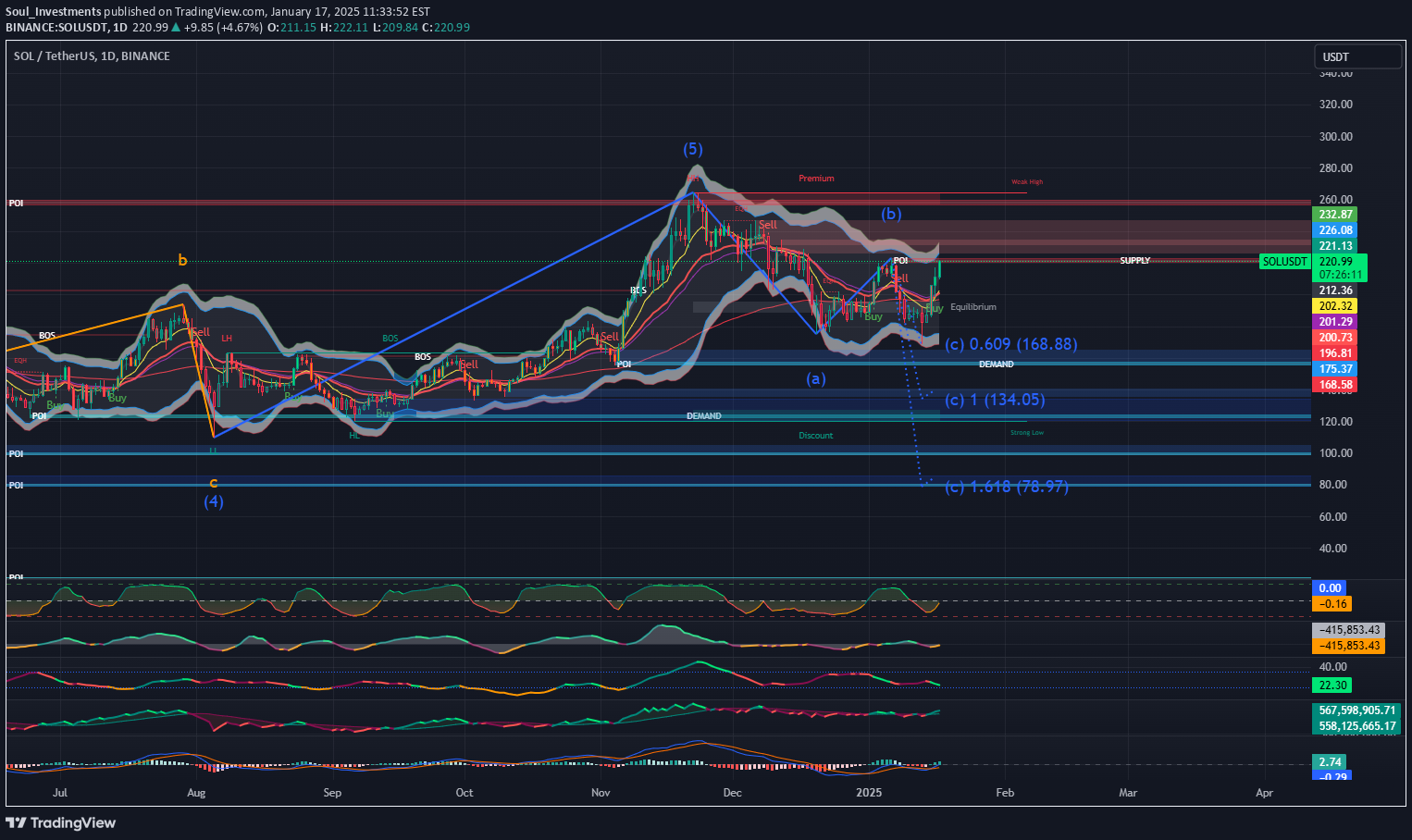Click the 175.37 blue price label
This screenshot has width=1412, height=840.
pyautogui.click(x=1336, y=369)
